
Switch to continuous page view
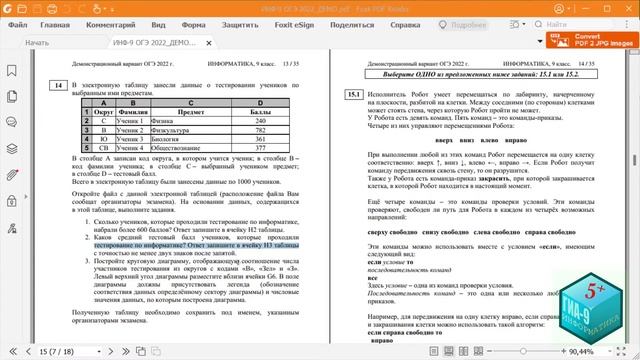coord(449,351)
